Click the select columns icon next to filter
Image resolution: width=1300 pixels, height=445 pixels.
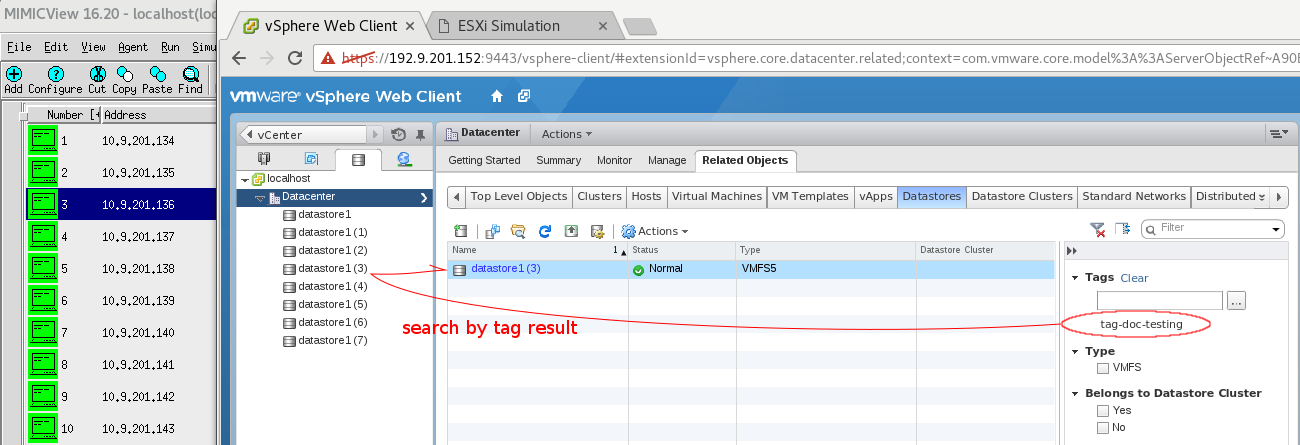click(x=1122, y=230)
